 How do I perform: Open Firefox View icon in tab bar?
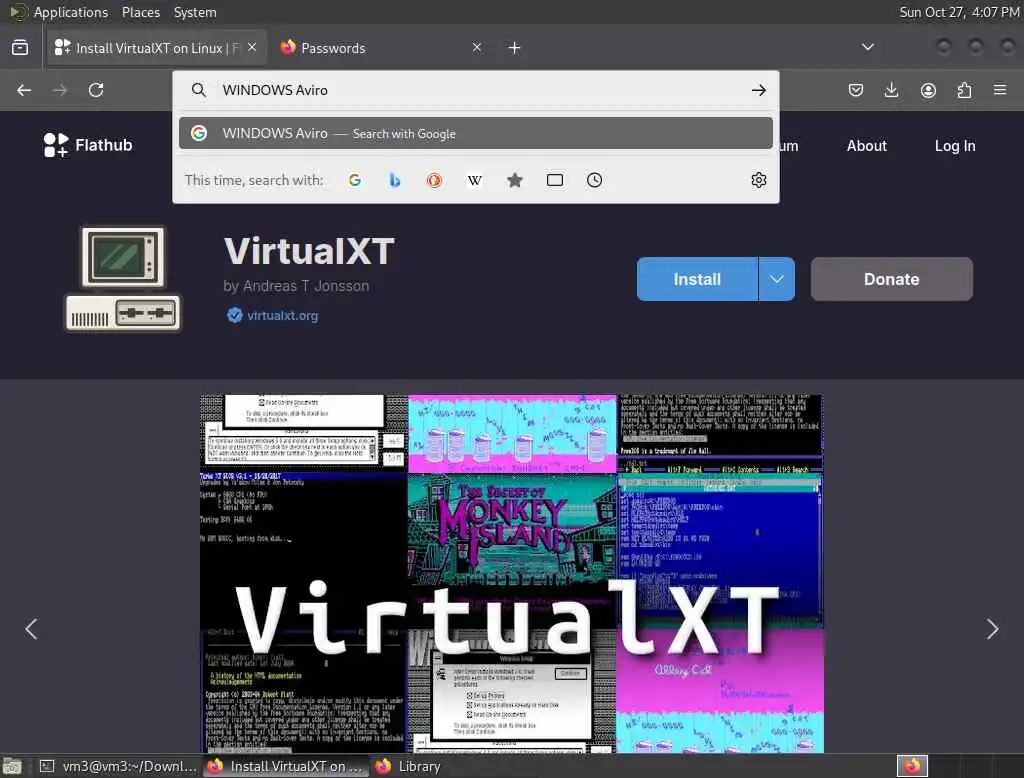[20, 48]
